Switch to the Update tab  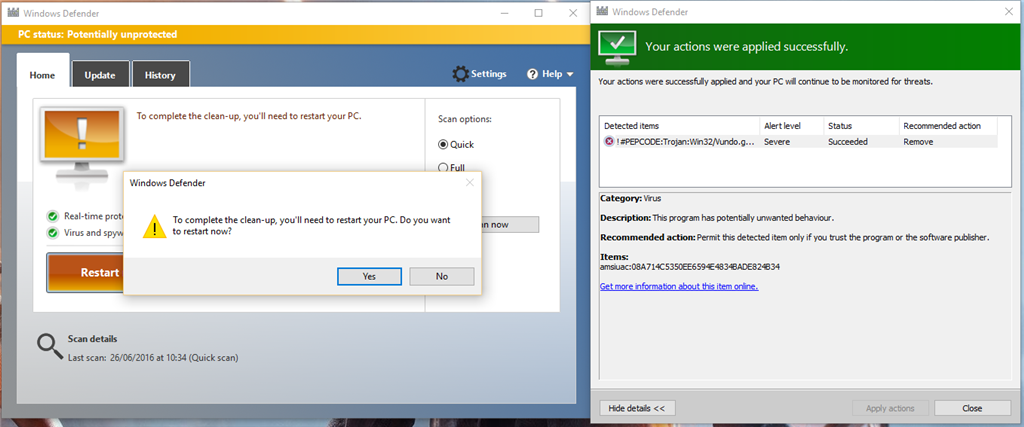[x=100, y=74]
